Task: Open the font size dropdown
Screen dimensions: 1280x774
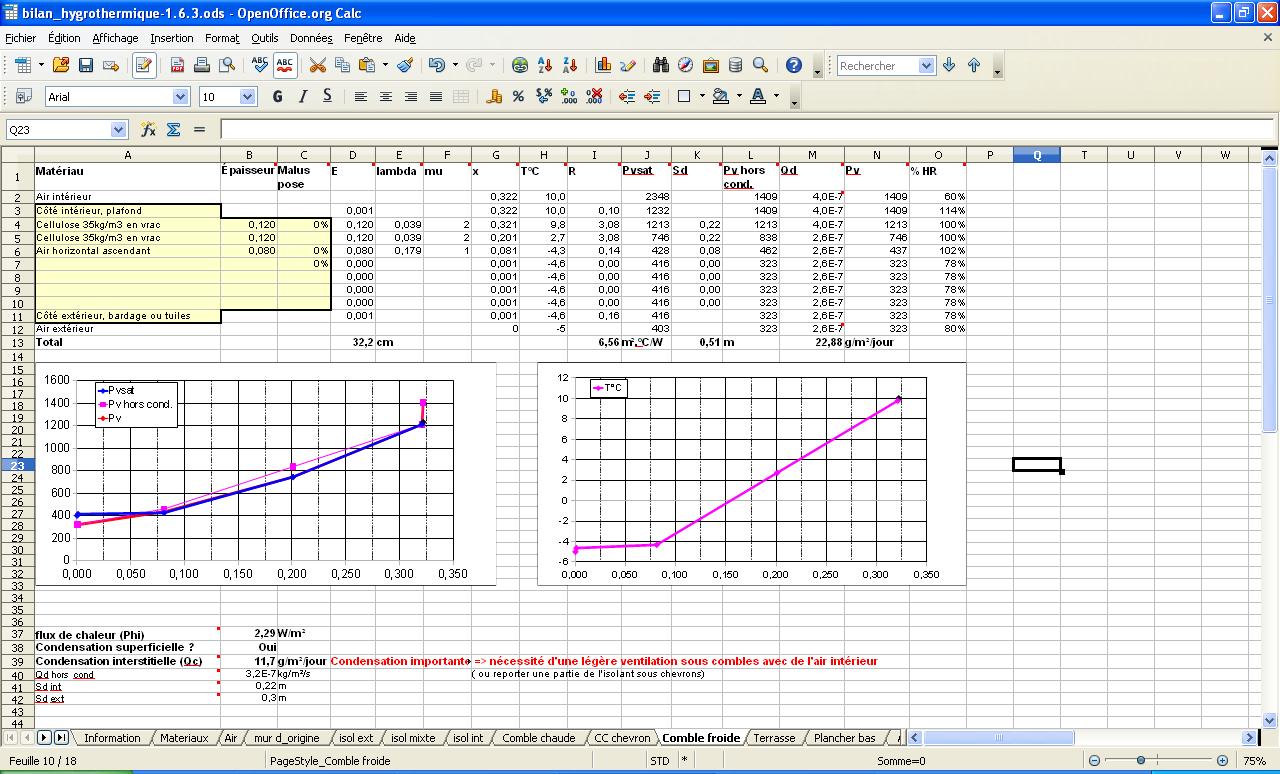Action: click(x=248, y=96)
